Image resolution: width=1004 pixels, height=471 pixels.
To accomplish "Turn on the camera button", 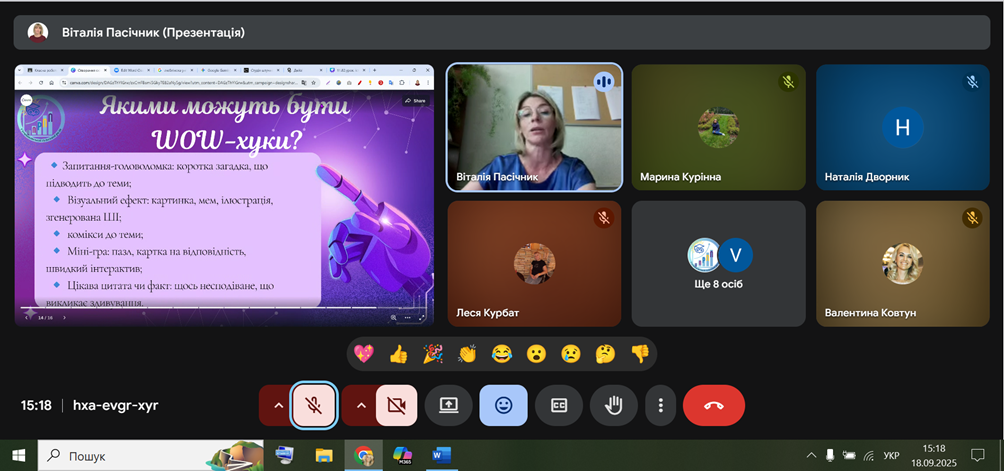I will click(x=396, y=405).
